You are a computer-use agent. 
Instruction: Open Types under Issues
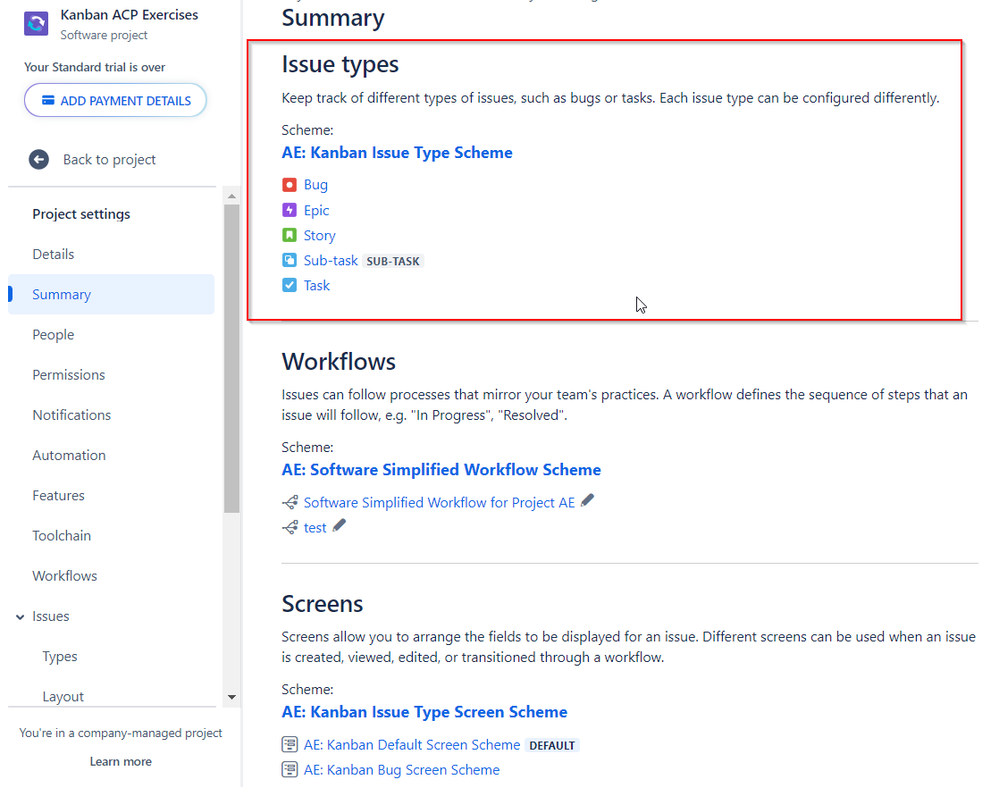(60, 656)
